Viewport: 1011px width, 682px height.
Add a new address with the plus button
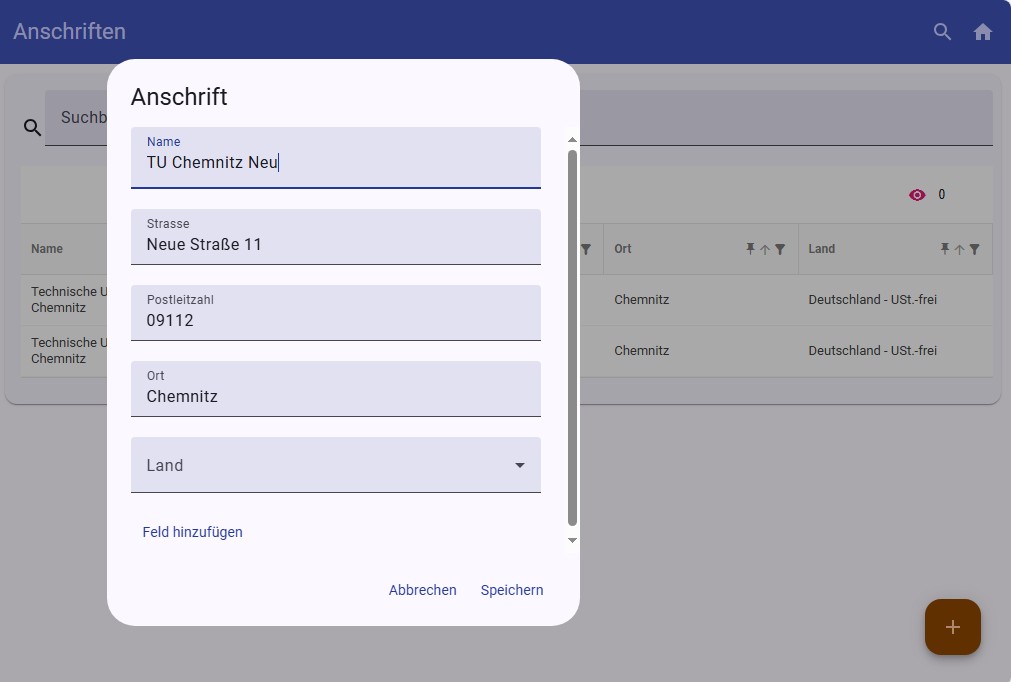coord(953,627)
